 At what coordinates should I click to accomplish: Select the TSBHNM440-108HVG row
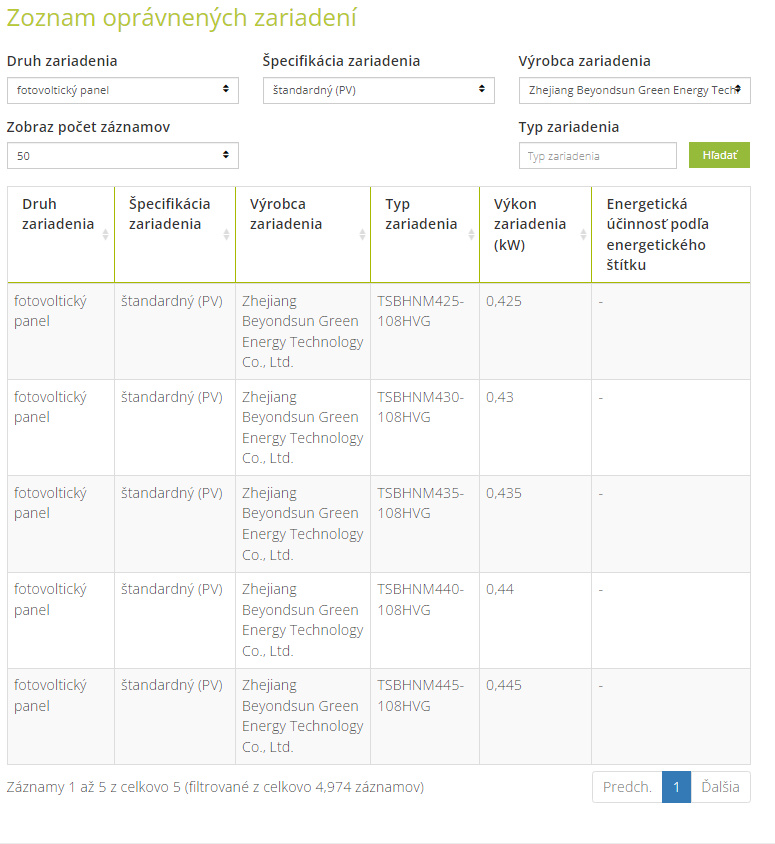pos(379,620)
